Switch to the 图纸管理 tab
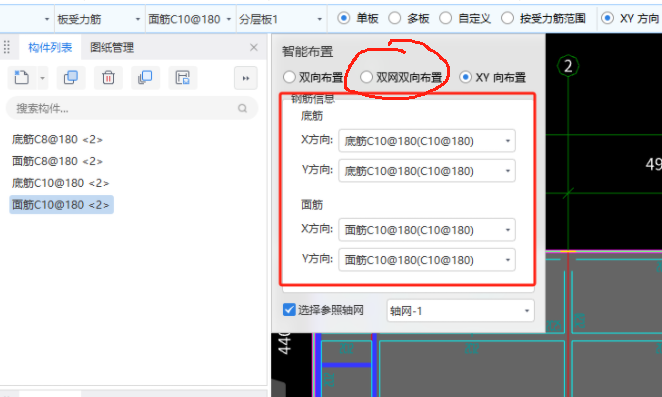Viewport: 662px width, 397px height. pyautogui.click(x=112, y=47)
